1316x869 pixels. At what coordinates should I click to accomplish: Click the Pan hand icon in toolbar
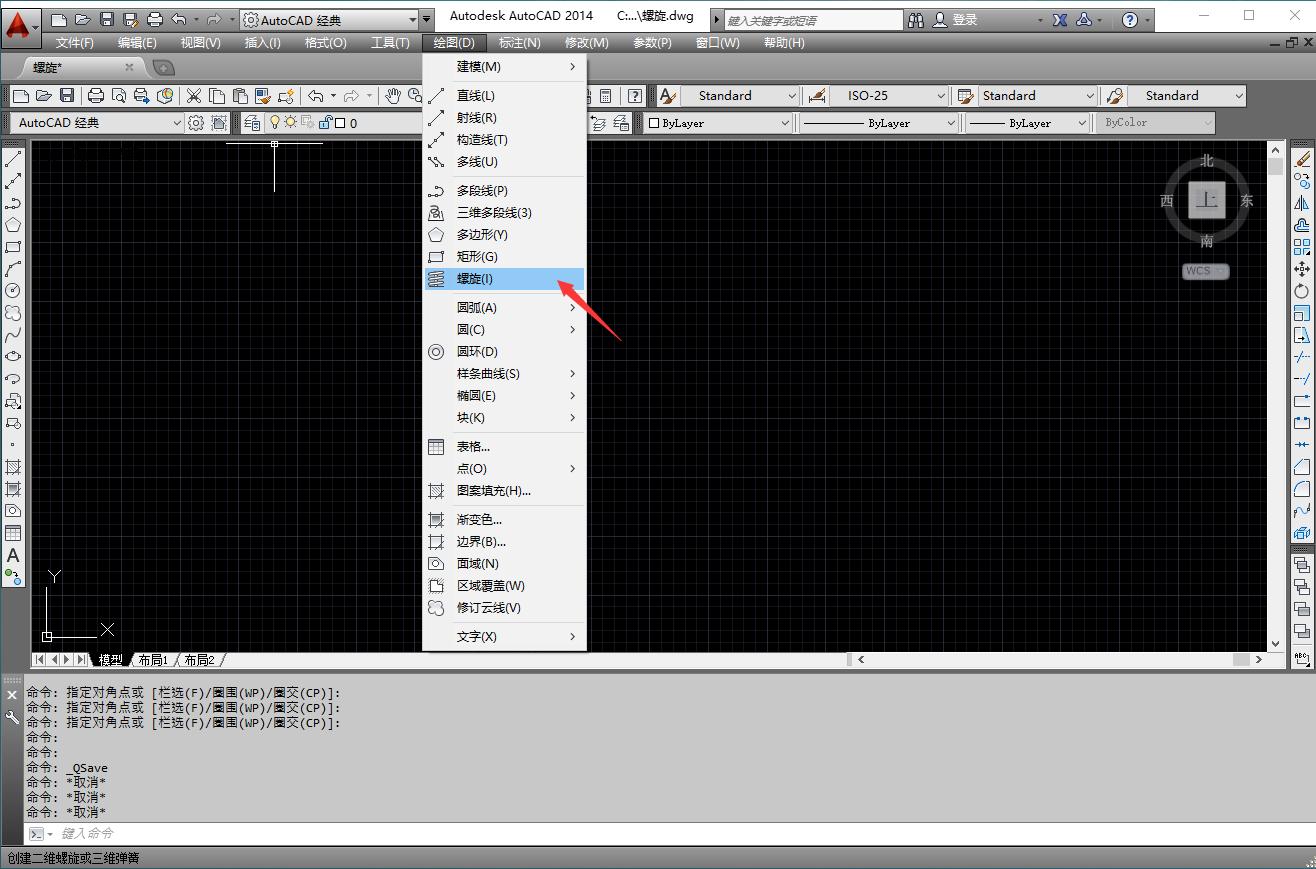(393, 96)
